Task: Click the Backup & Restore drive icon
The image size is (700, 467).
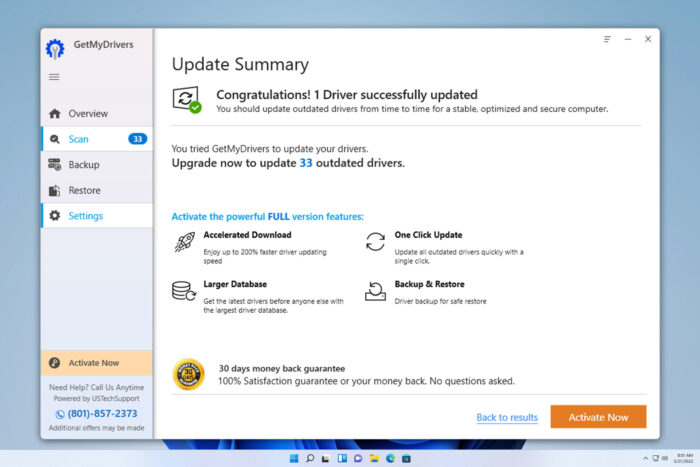Action: tap(375, 291)
